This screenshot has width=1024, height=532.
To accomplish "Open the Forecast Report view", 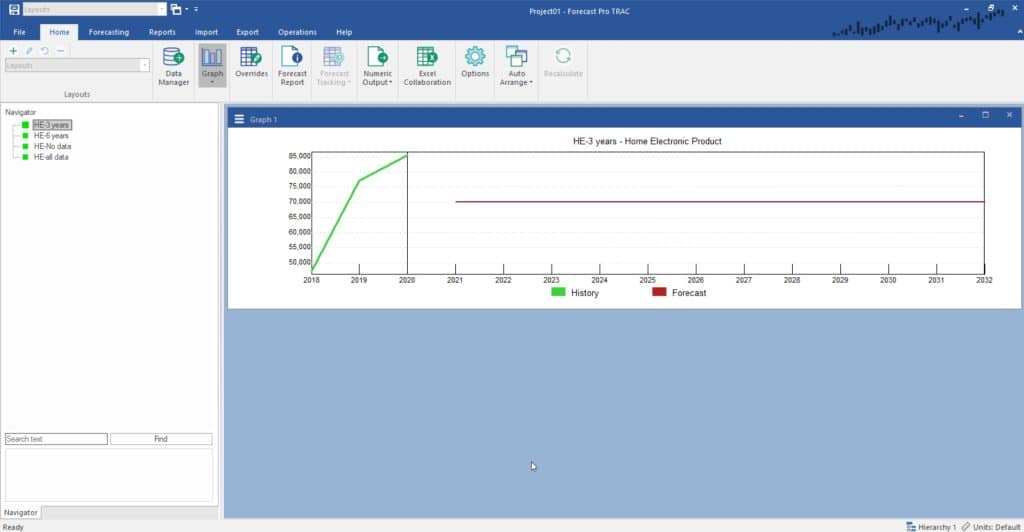I will [x=292, y=66].
